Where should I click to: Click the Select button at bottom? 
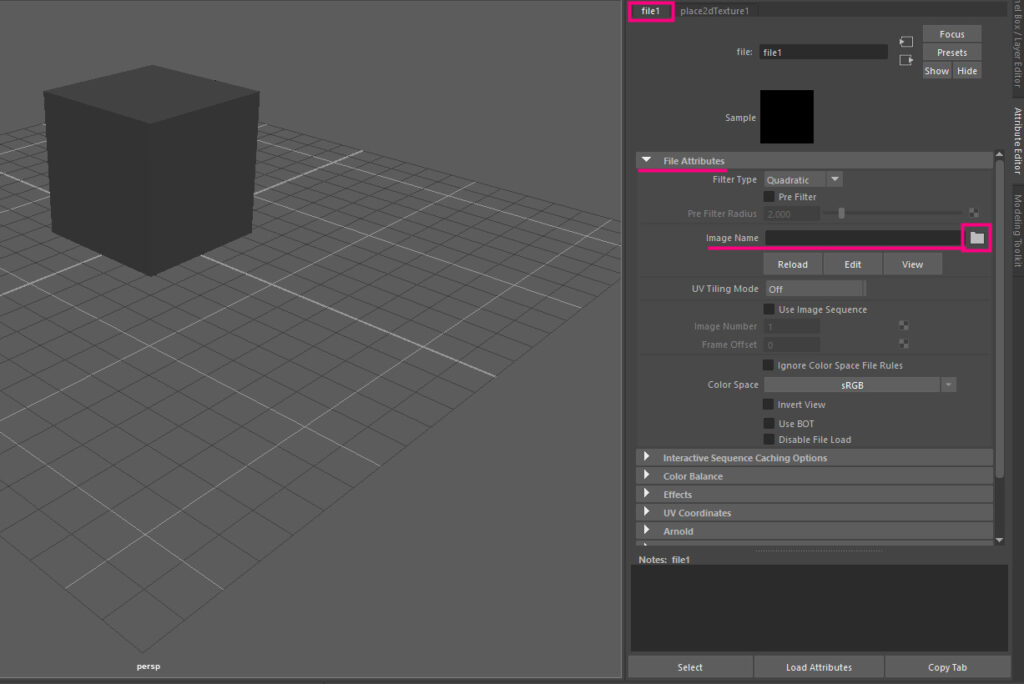[x=690, y=667]
